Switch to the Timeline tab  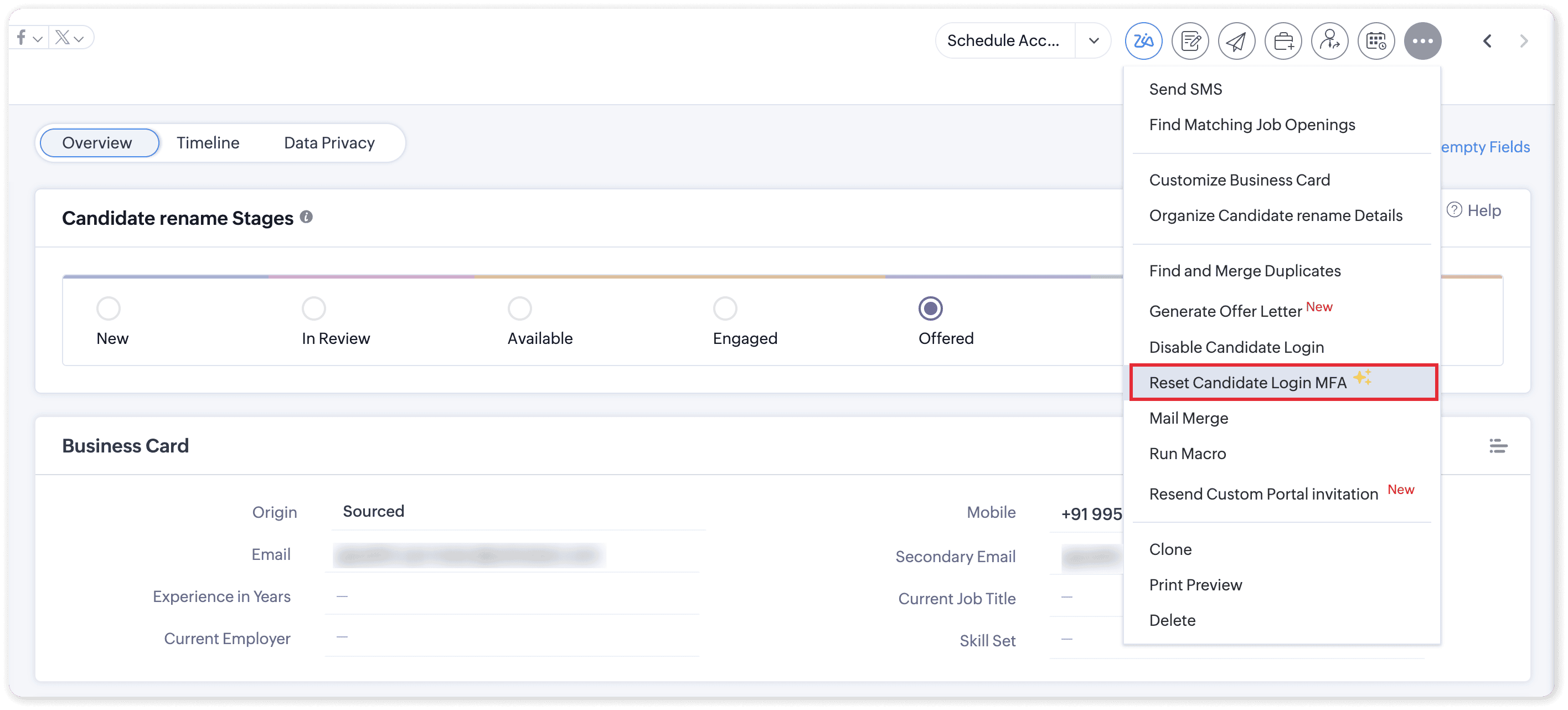(x=208, y=142)
